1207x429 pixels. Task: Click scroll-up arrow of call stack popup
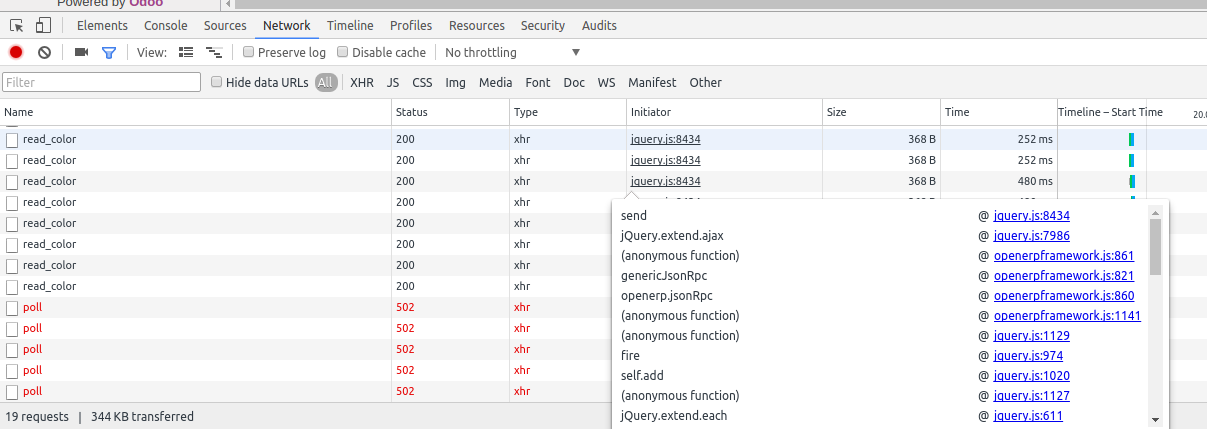1155,212
